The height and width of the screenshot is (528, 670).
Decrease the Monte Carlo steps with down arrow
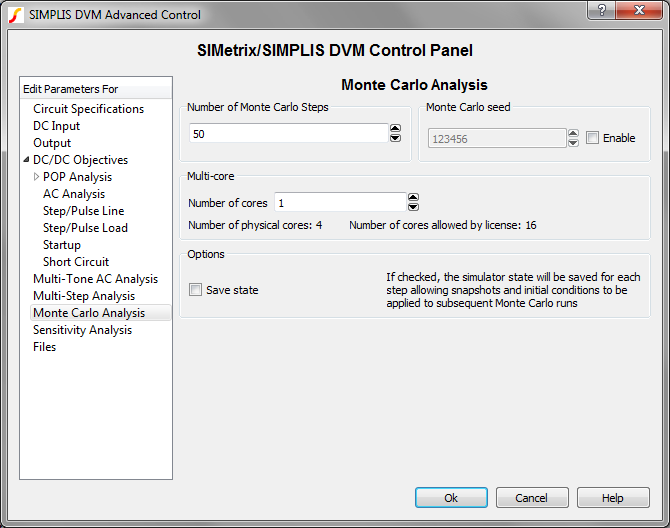395,138
